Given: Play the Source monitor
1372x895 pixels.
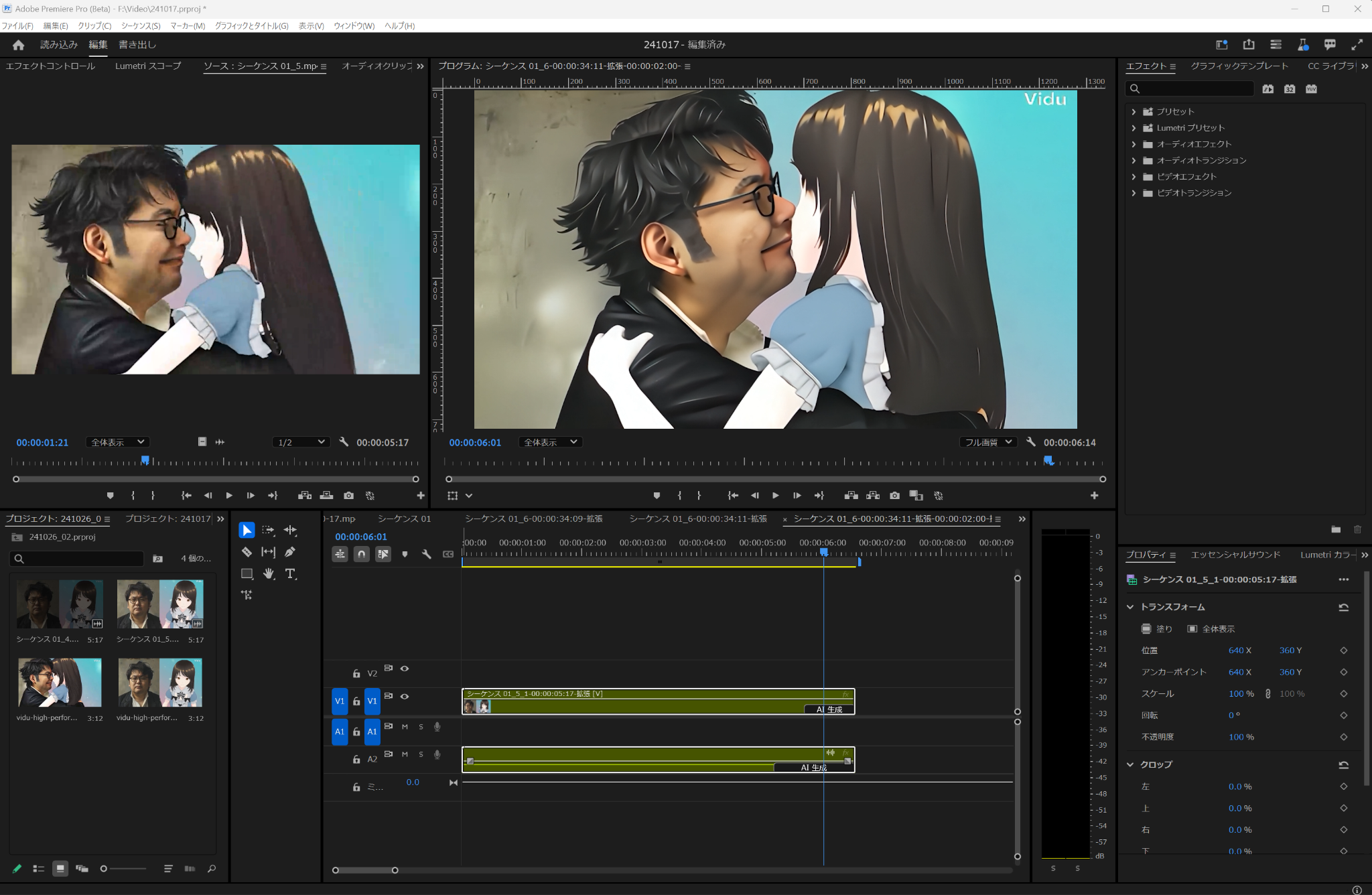Looking at the screenshot, I should [229, 496].
